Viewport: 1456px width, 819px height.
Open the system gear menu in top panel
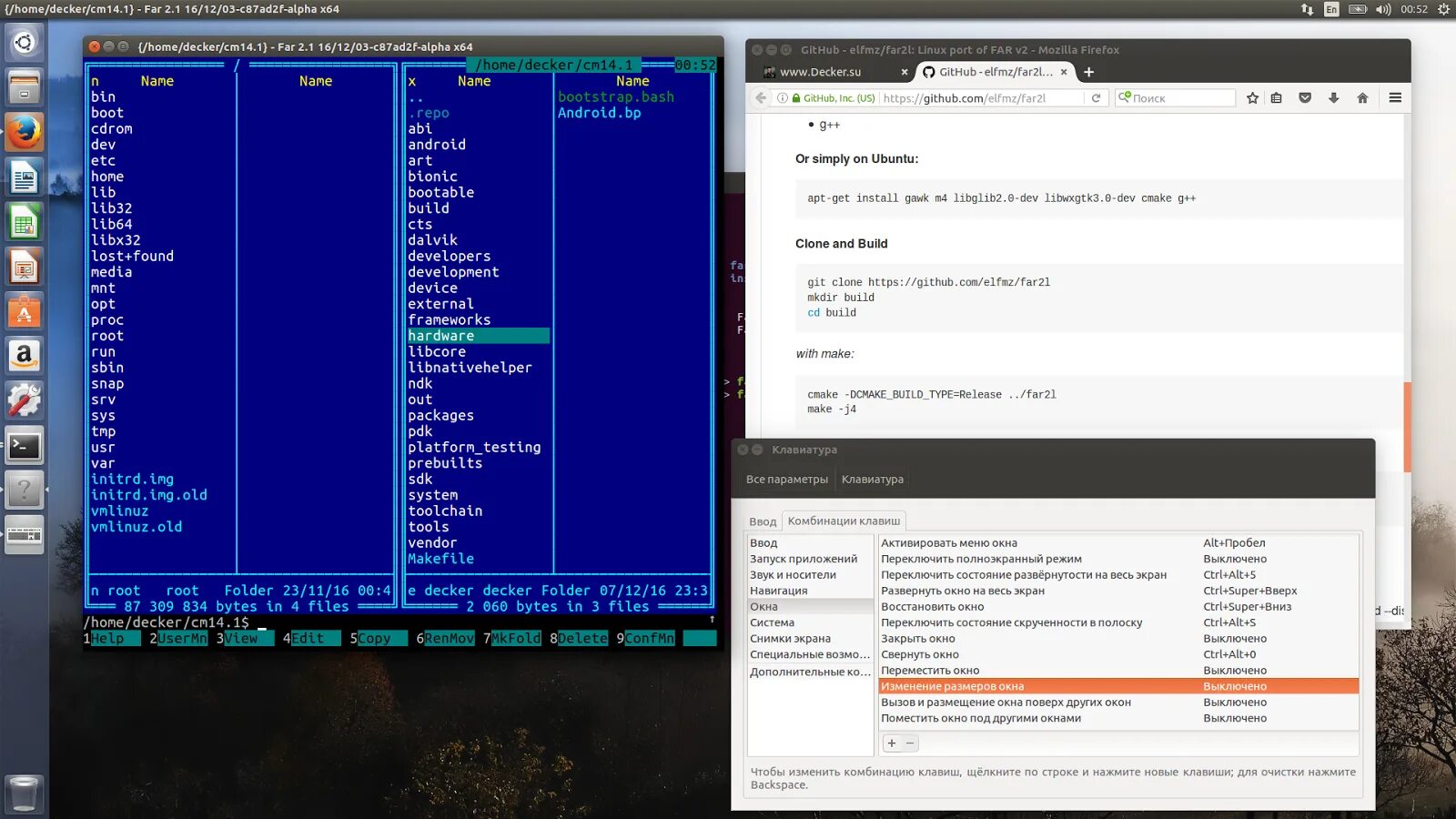pos(1443,9)
